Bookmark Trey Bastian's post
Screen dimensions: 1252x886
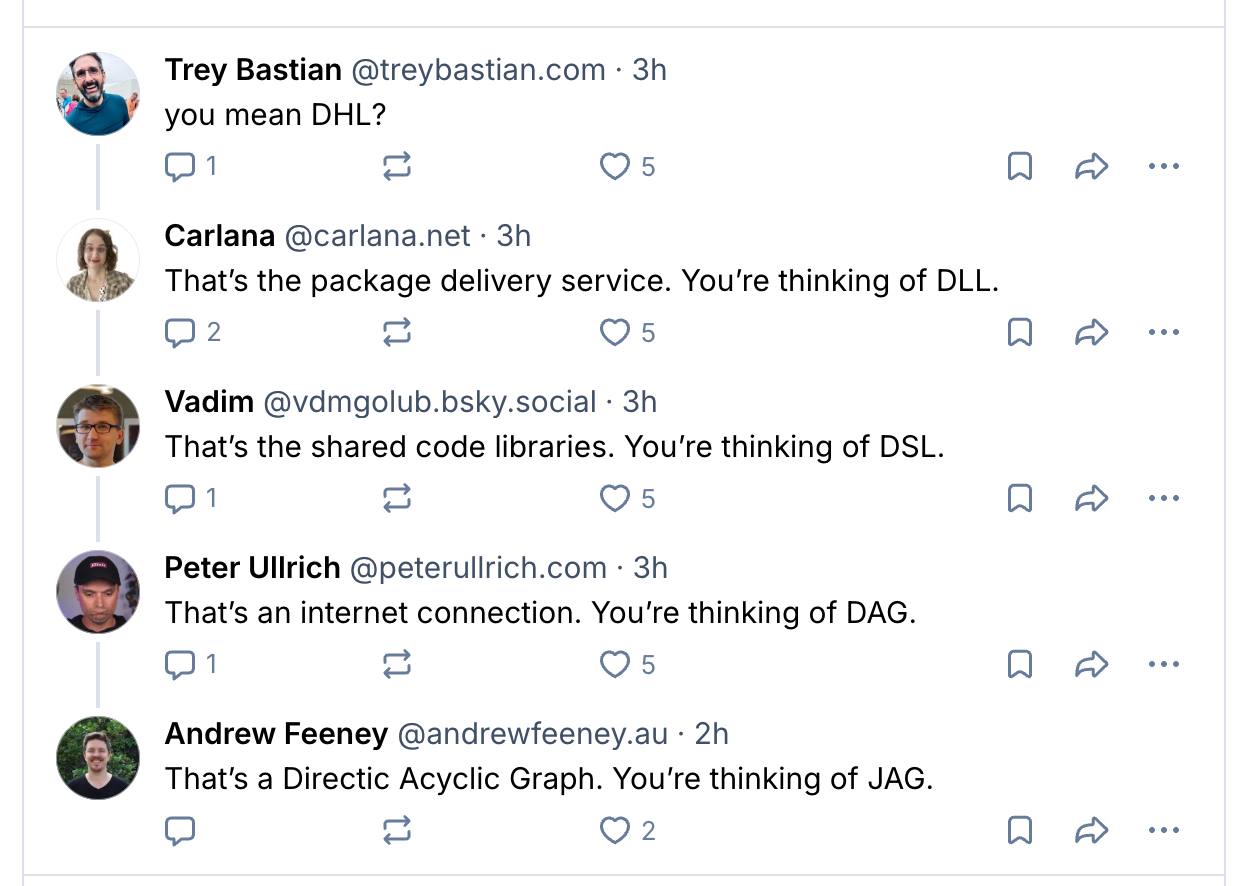tap(1019, 166)
